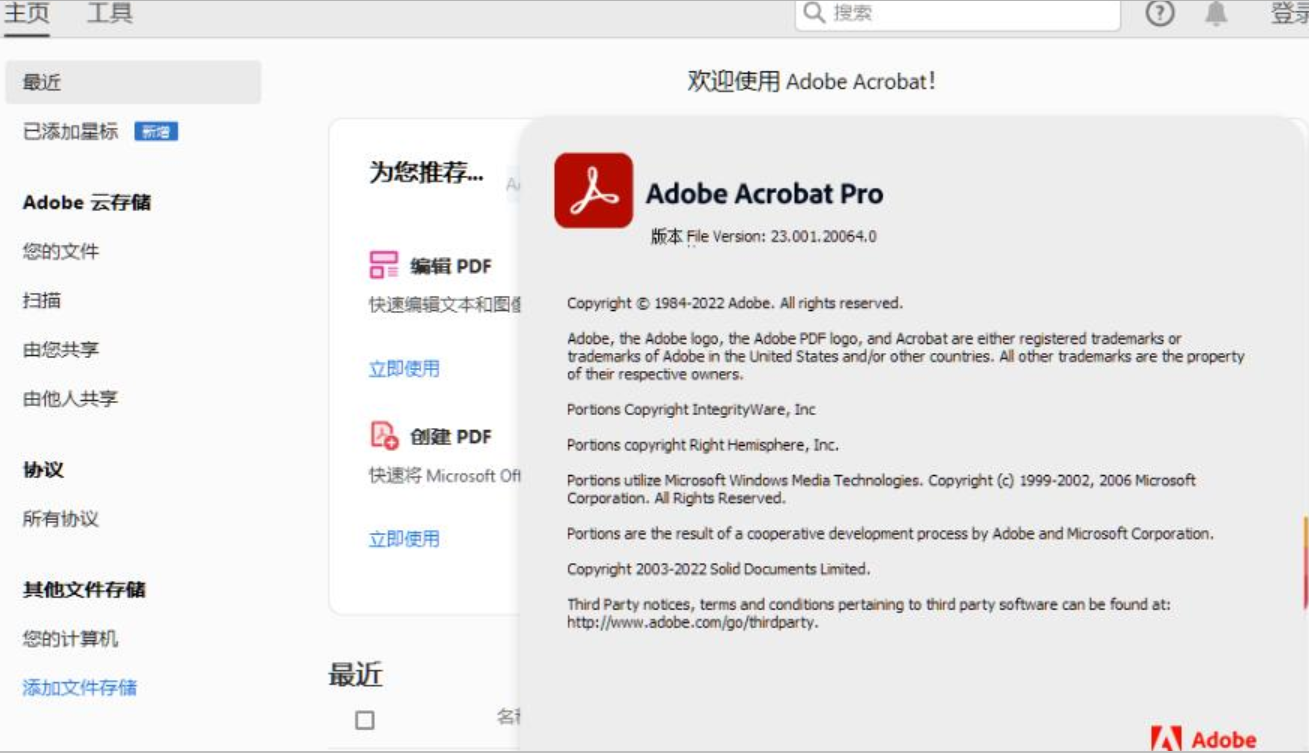Image resolution: width=1309 pixels, height=753 pixels.
Task: Click the third-party notices URL in the About dialog
Action: click(x=692, y=622)
